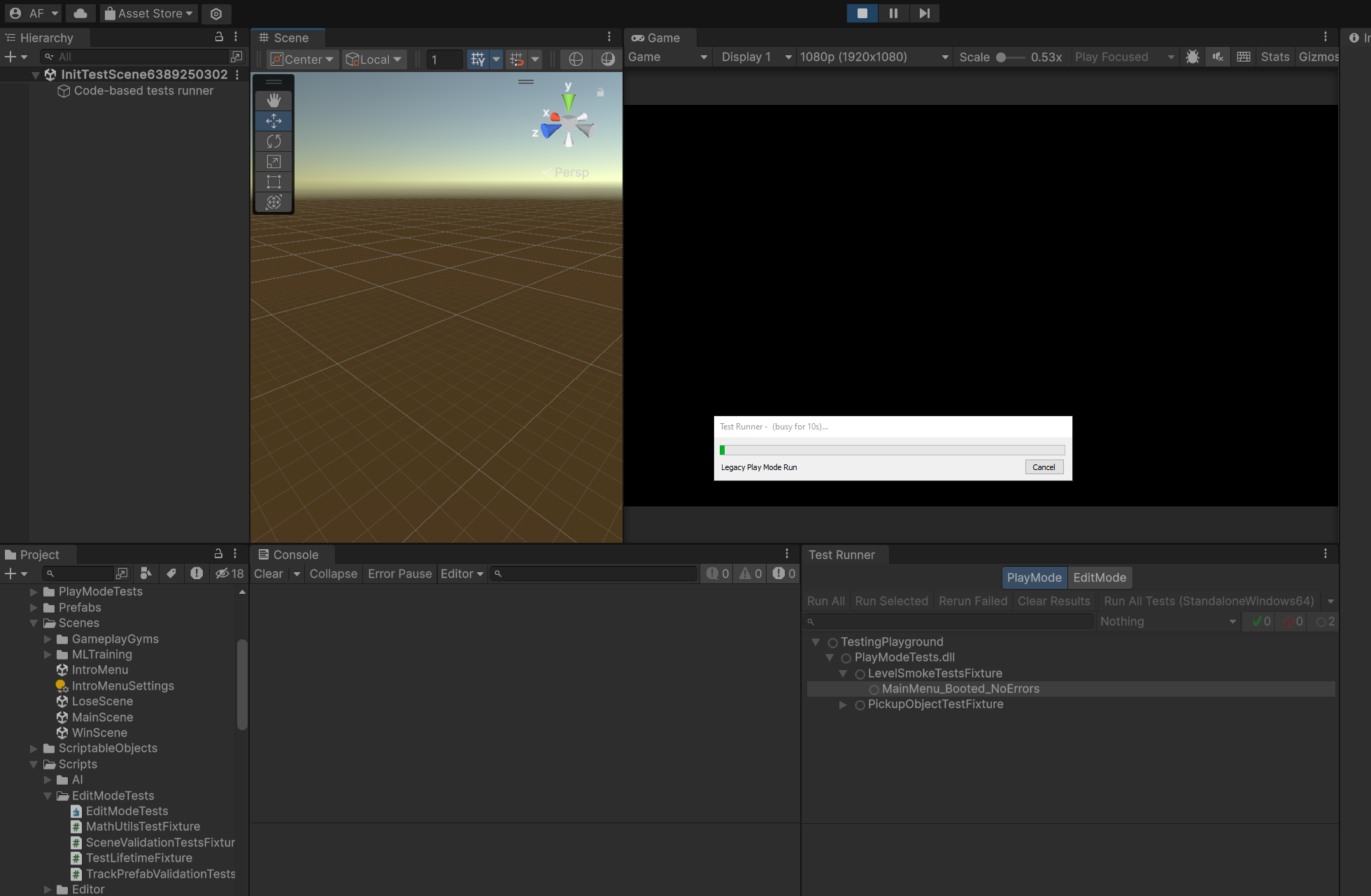Click the Hierarchy panel lock icon
This screenshot has width=1371, height=896.
(219, 37)
